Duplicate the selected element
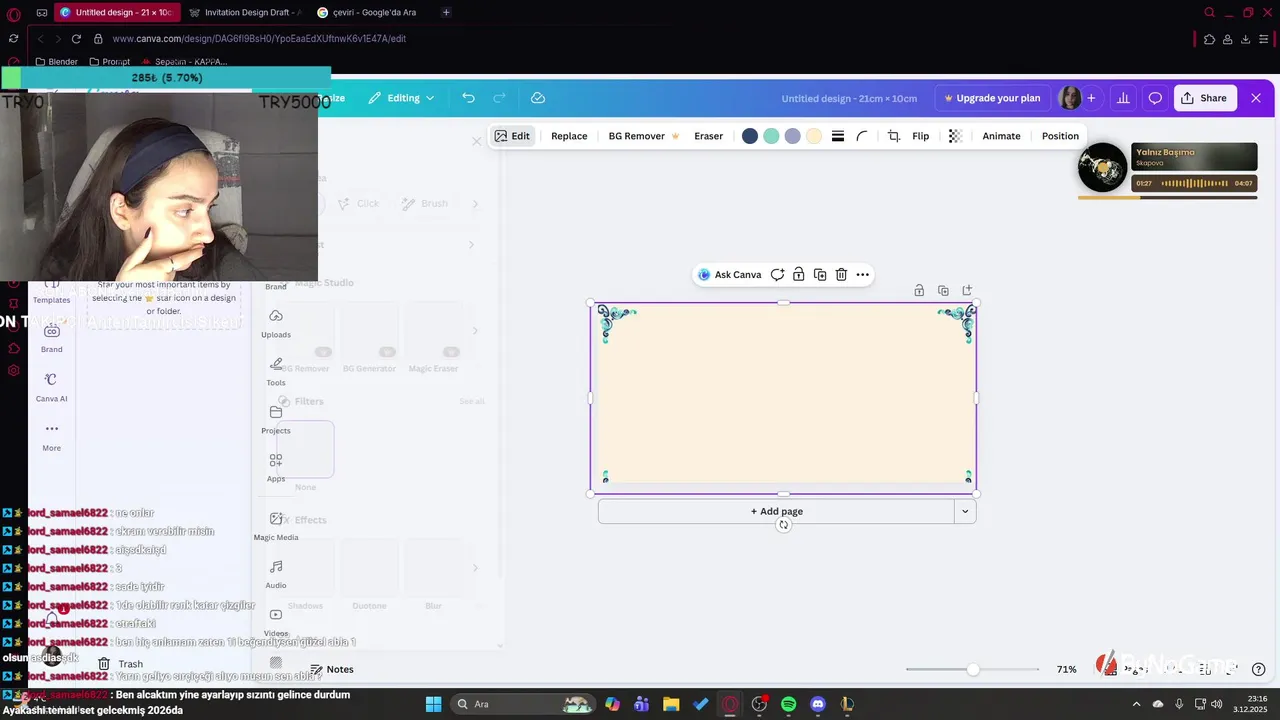The image size is (1280, 720). [x=820, y=275]
